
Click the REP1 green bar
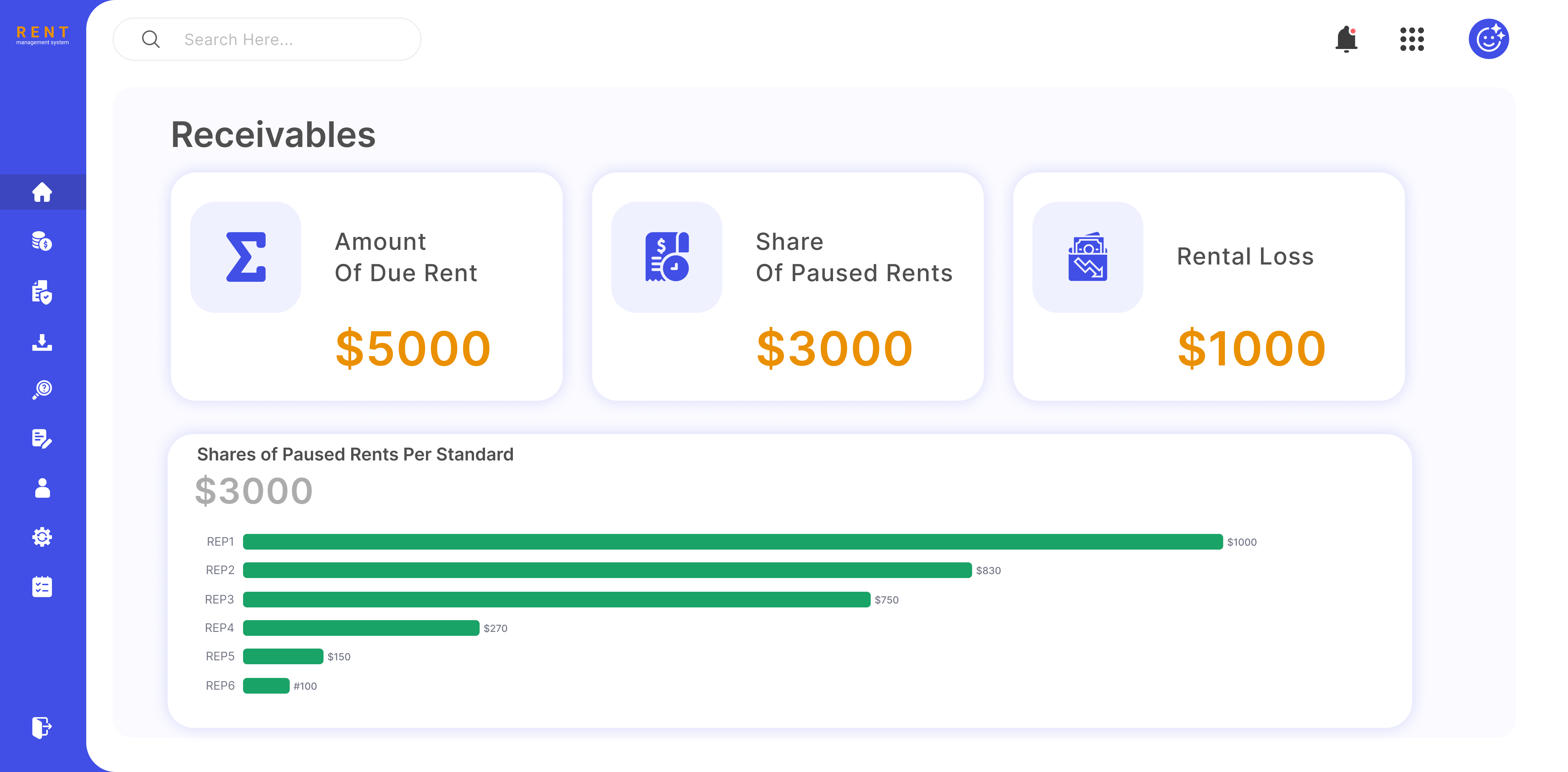pos(732,541)
